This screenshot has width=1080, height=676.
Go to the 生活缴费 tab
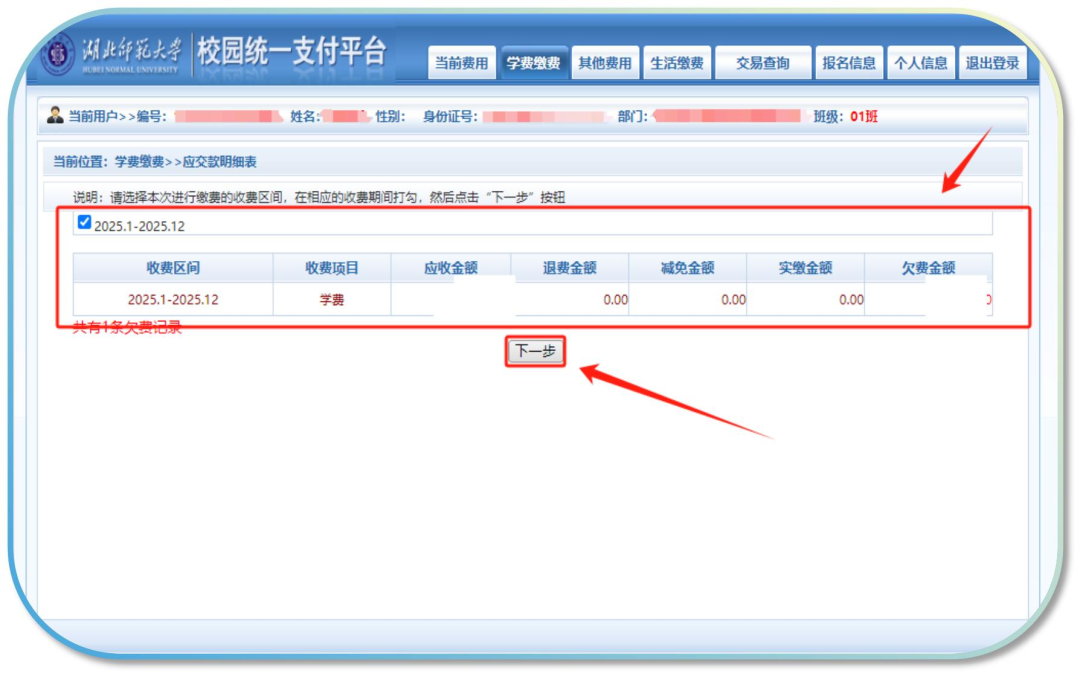click(677, 63)
